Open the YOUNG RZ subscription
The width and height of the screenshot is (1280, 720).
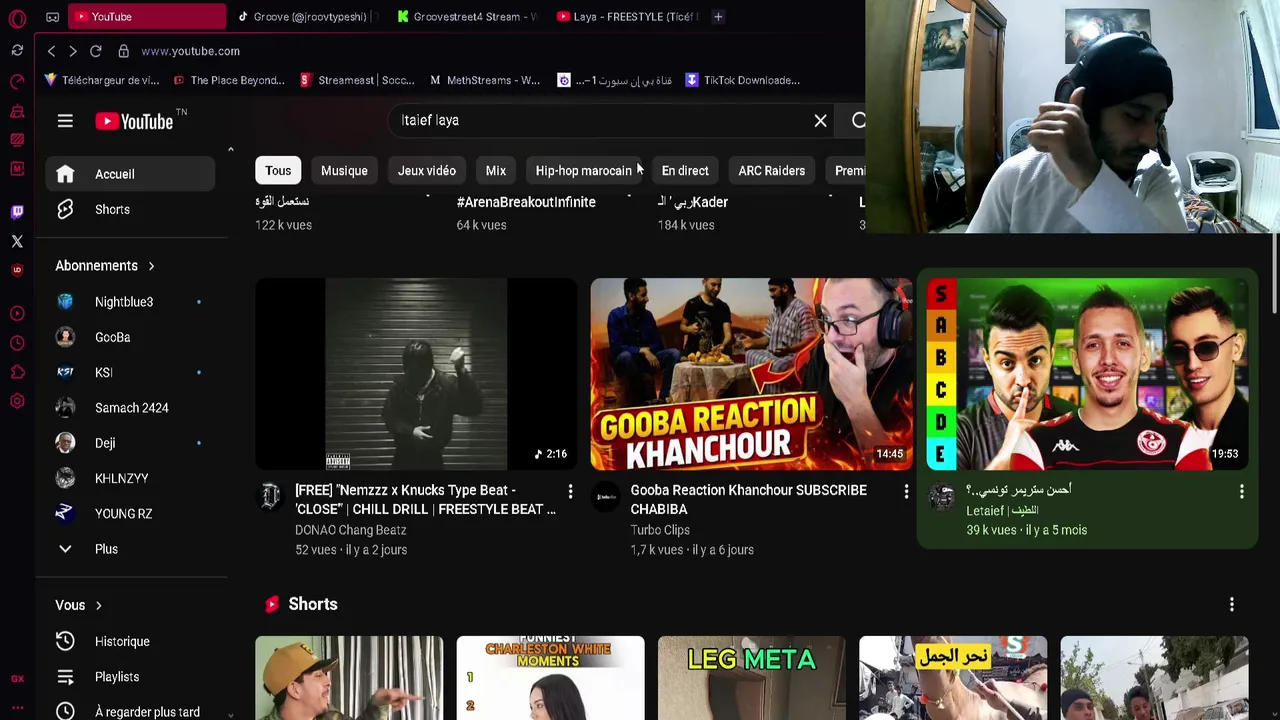coord(130,514)
